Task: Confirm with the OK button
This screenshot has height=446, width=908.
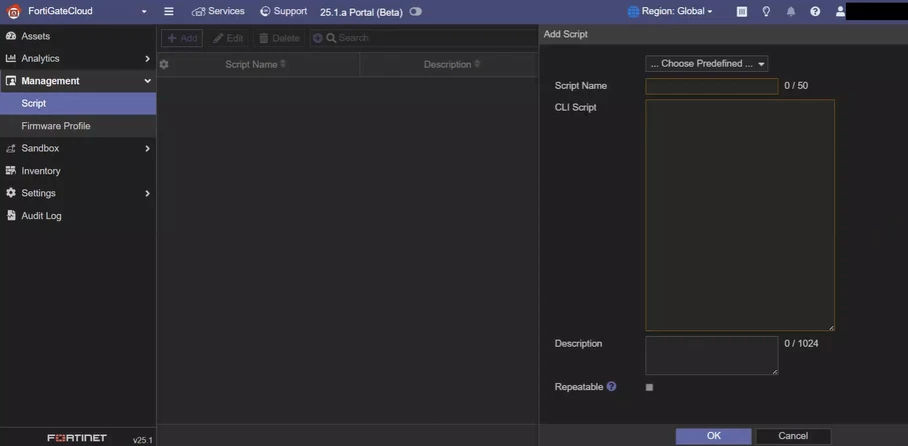Action: (713, 436)
